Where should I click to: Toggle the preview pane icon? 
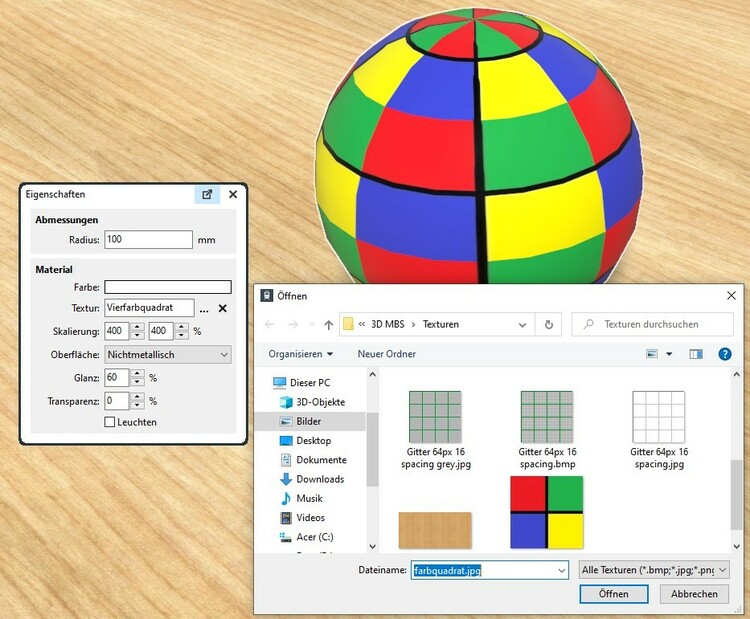pyautogui.click(x=696, y=354)
